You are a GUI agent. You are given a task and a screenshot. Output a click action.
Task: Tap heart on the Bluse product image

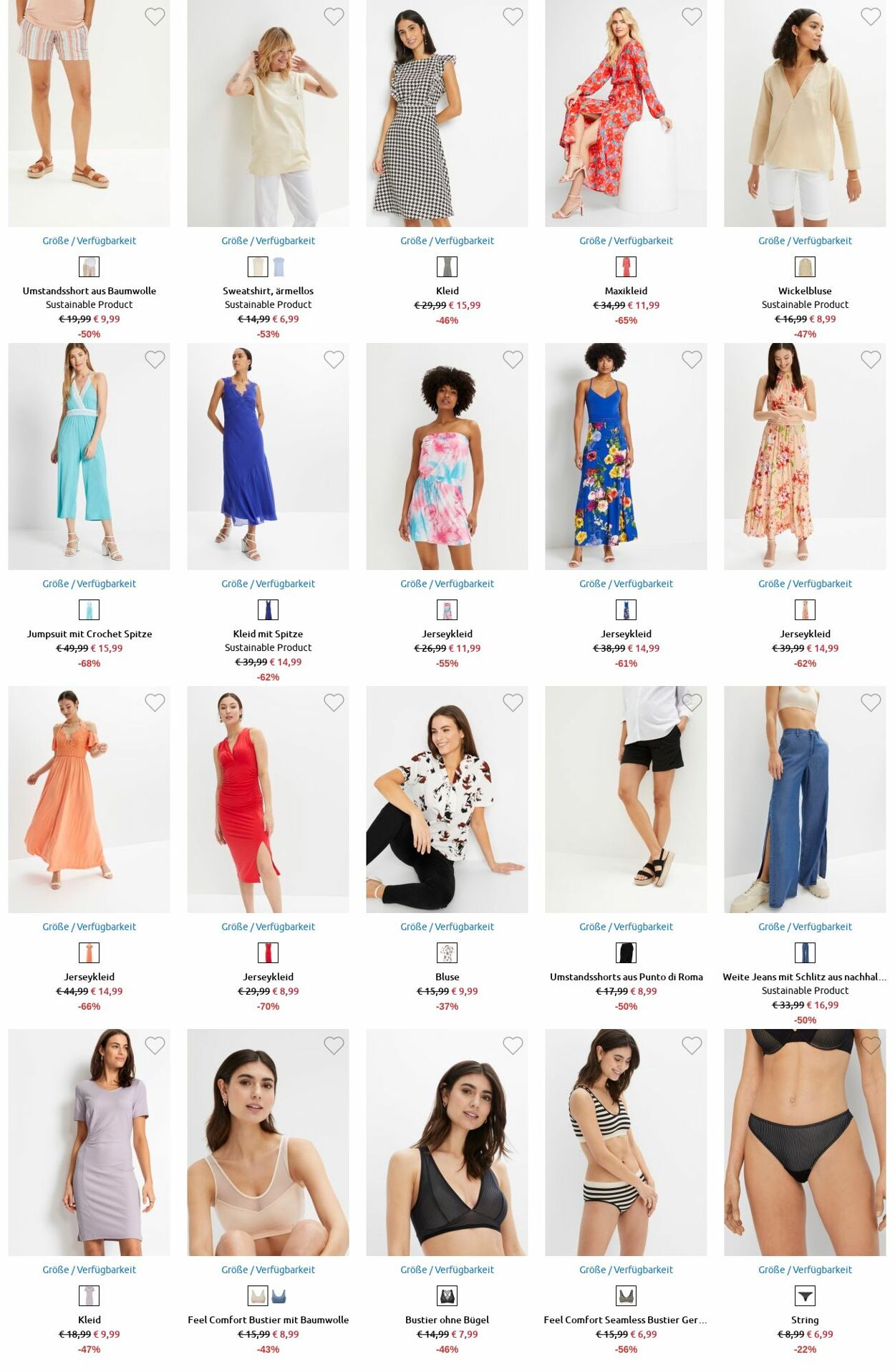513,702
